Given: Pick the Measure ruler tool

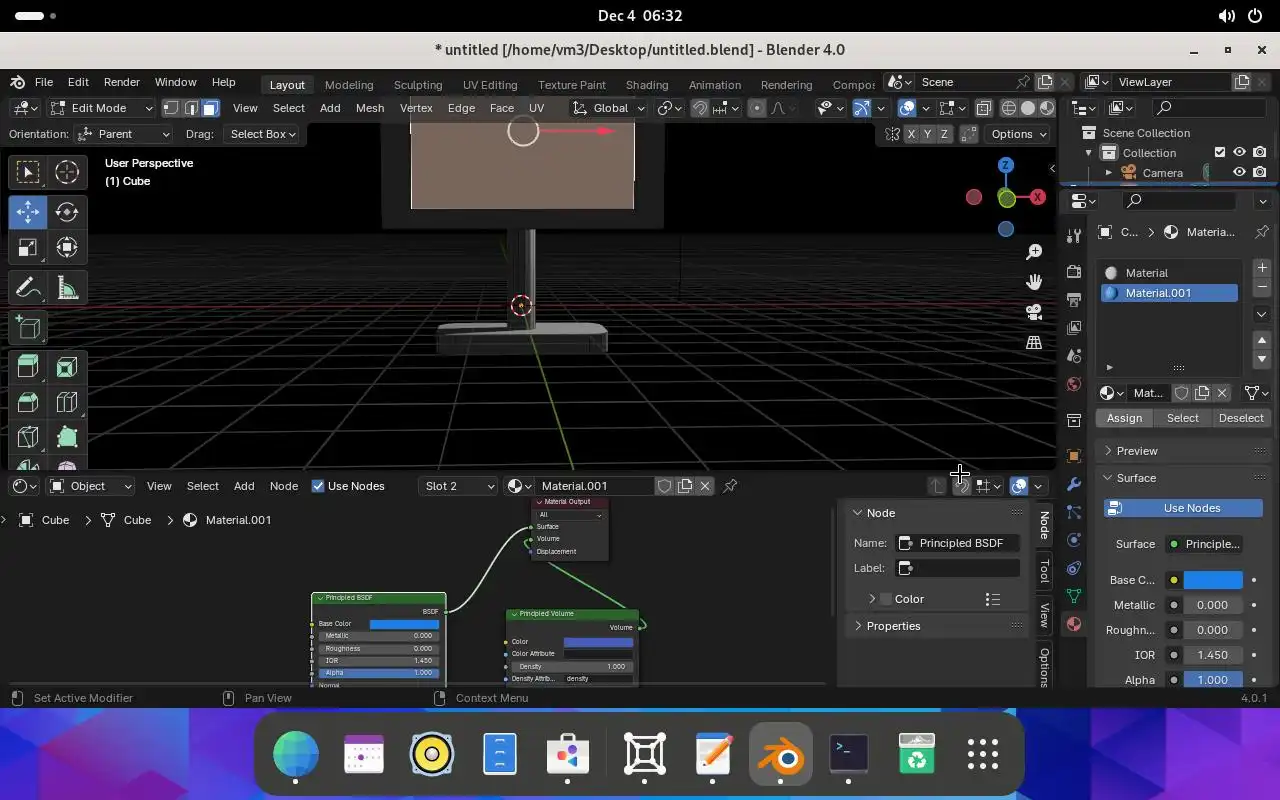Looking at the screenshot, I should pos(67,289).
